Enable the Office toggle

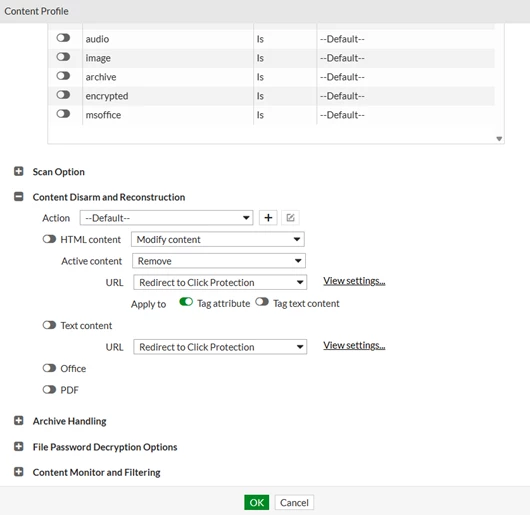[49, 368]
